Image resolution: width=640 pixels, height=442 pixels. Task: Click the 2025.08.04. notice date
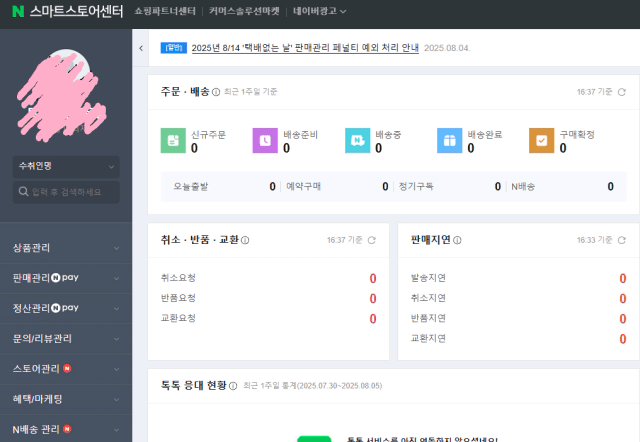[447, 48]
